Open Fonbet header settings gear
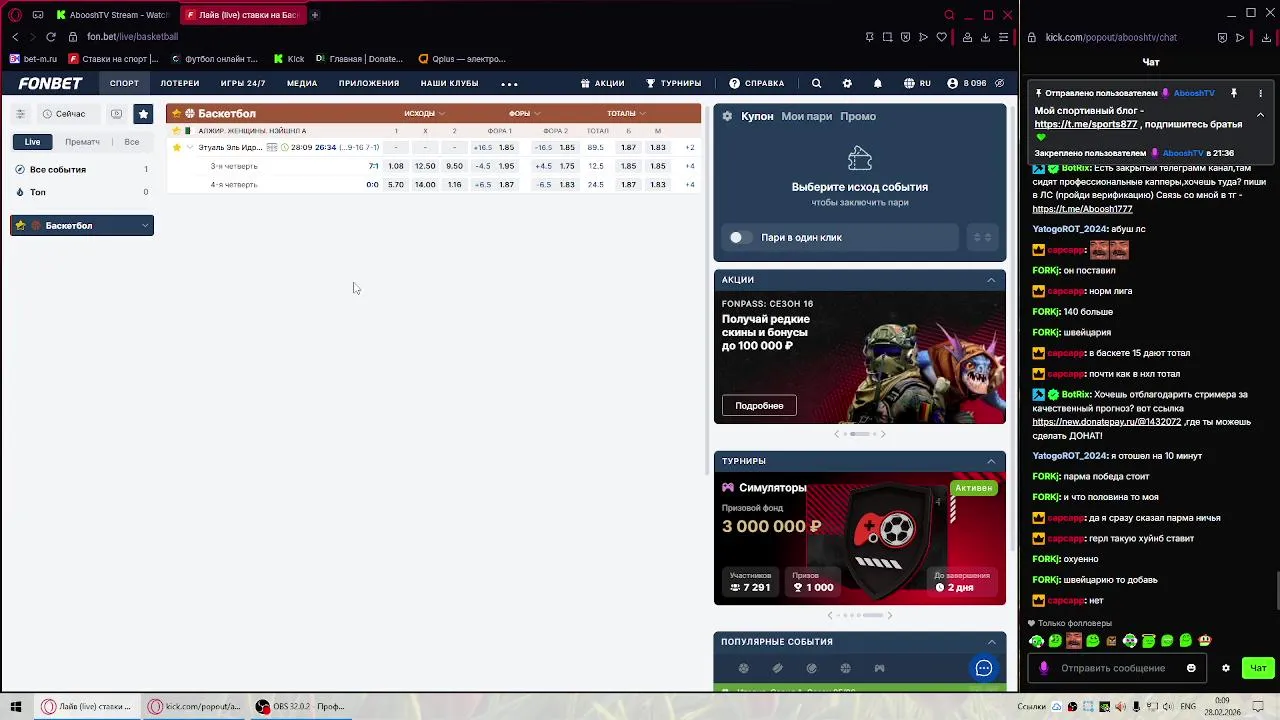Screen dimensions: 1280x720 pyautogui.click(x=847, y=84)
